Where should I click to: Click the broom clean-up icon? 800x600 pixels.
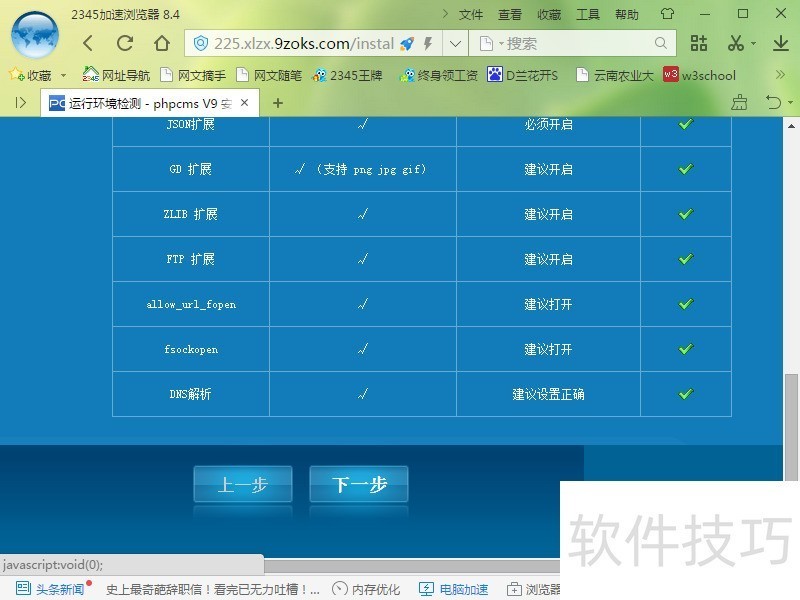[739, 103]
